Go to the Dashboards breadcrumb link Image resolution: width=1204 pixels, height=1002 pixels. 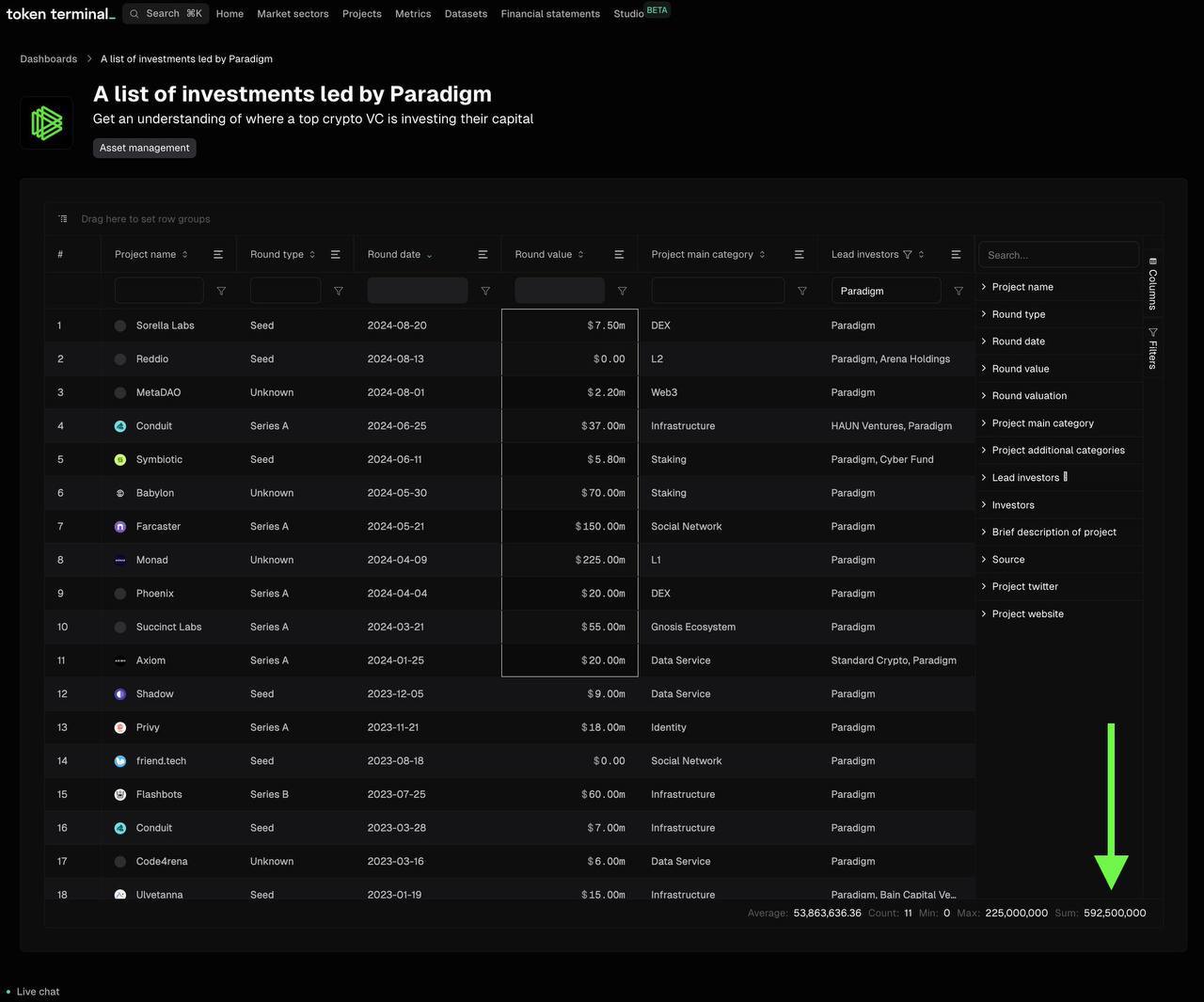(x=49, y=59)
